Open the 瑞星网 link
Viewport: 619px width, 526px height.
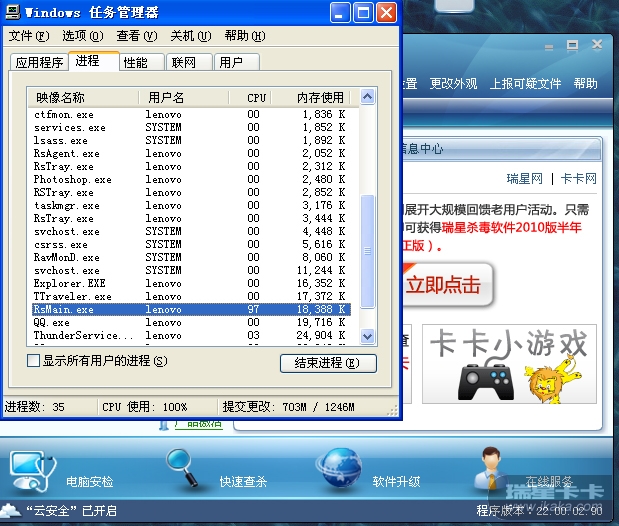[x=525, y=179]
